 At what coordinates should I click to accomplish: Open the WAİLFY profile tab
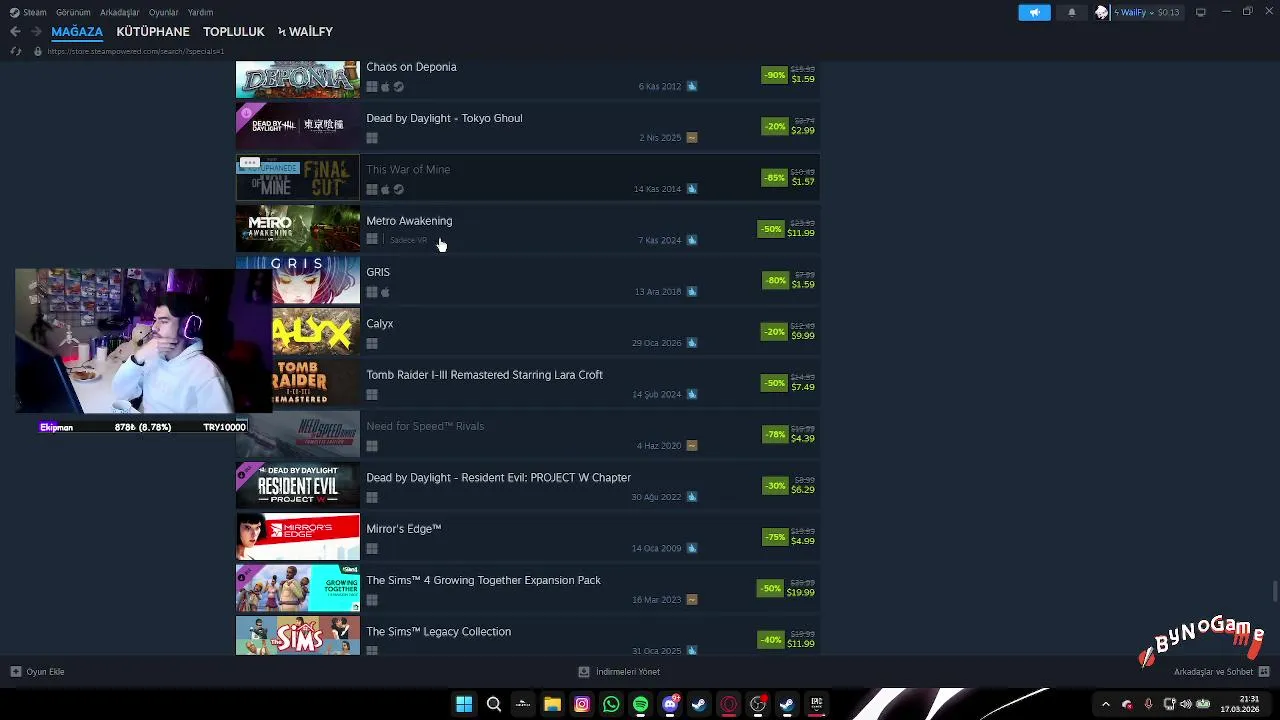(x=305, y=32)
